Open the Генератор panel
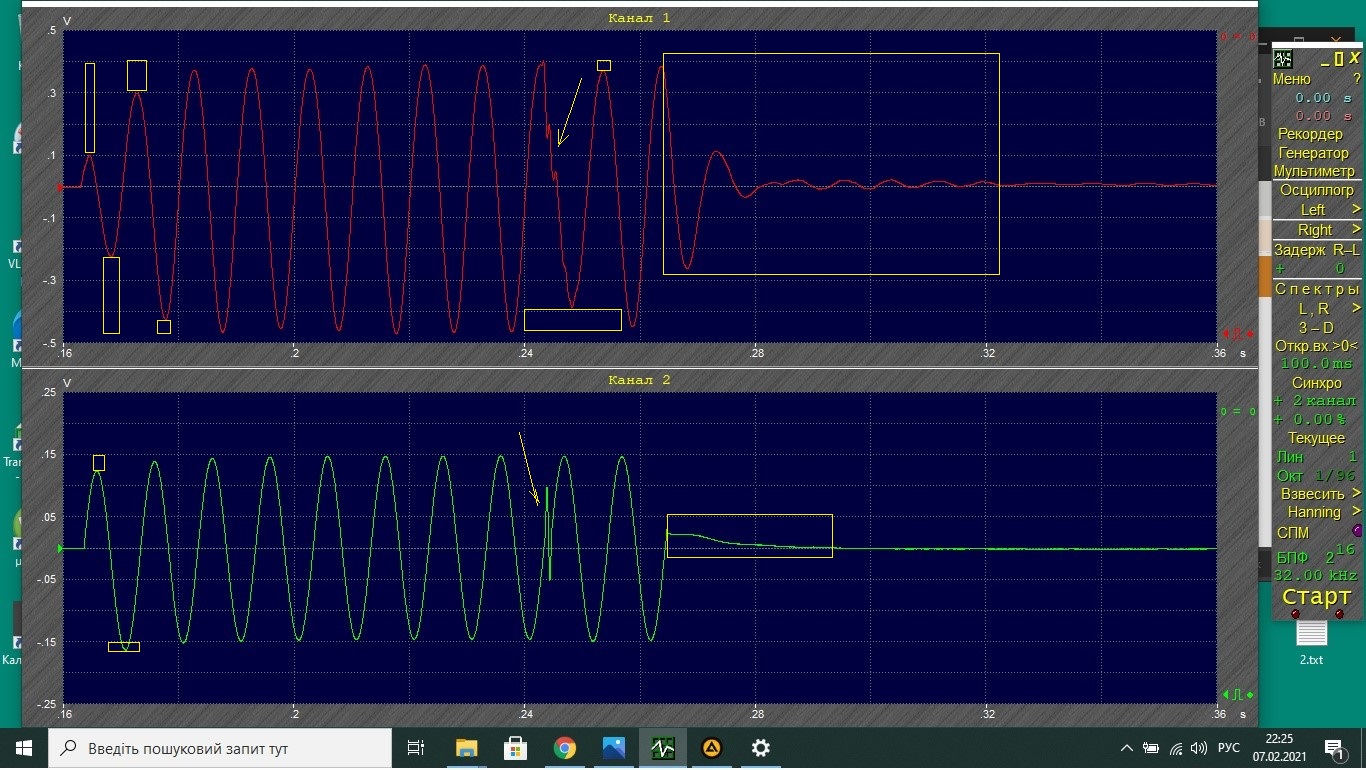Image resolution: width=1366 pixels, height=770 pixels. click(1314, 153)
